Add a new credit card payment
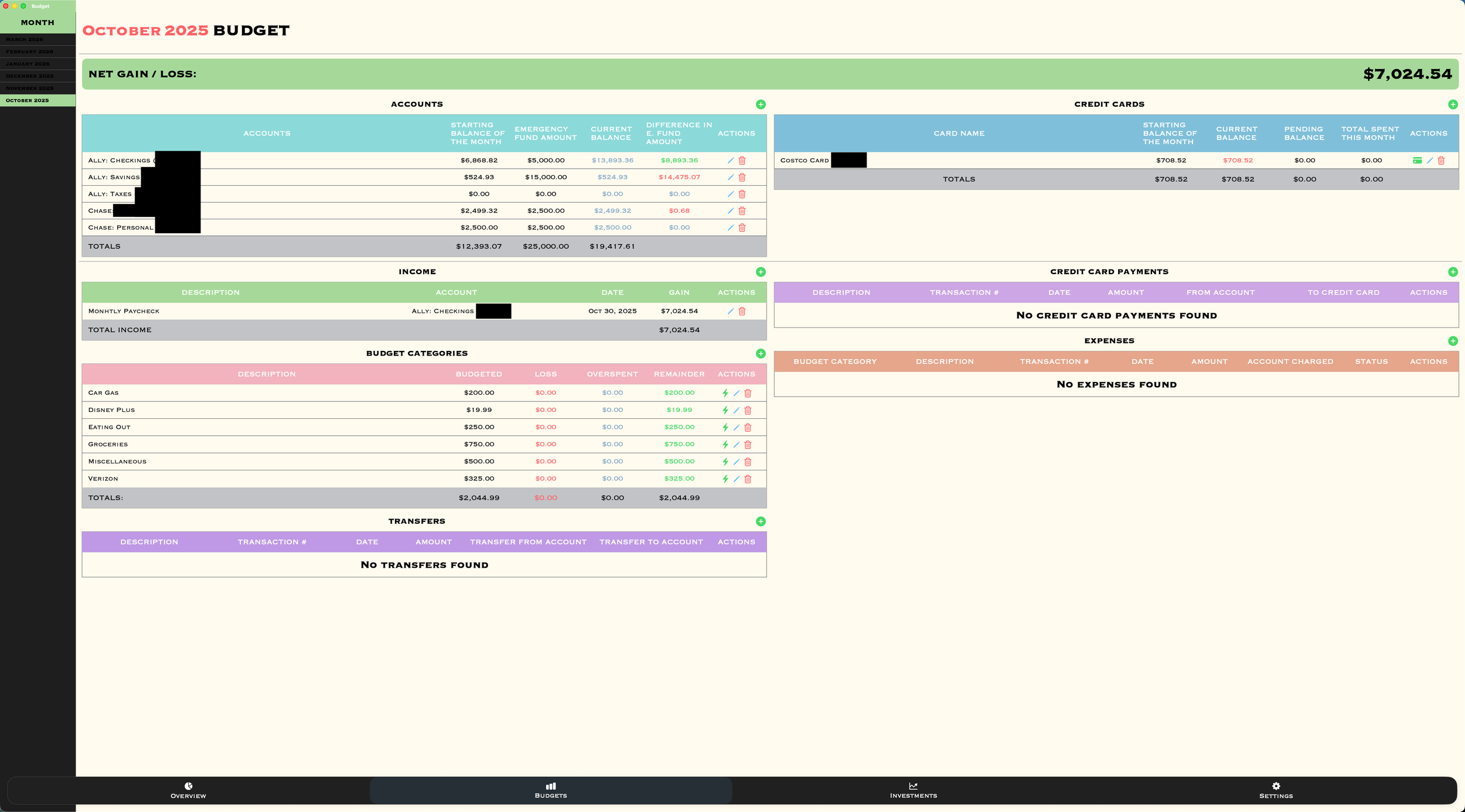This screenshot has width=1465, height=812. (x=1453, y=272)
